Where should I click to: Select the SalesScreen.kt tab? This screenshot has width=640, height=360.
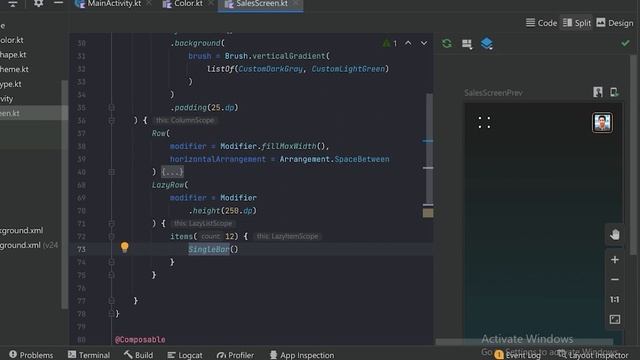click(x=262, y=4)
